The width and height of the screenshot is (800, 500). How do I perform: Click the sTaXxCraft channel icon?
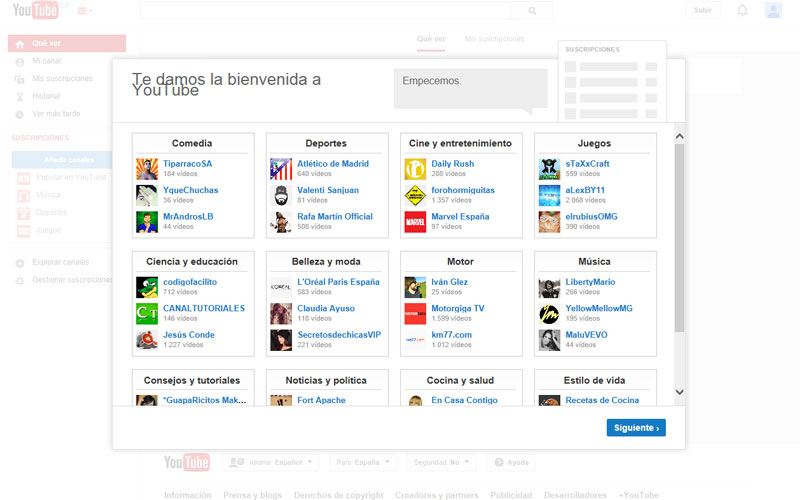click(x=549, y=169)
